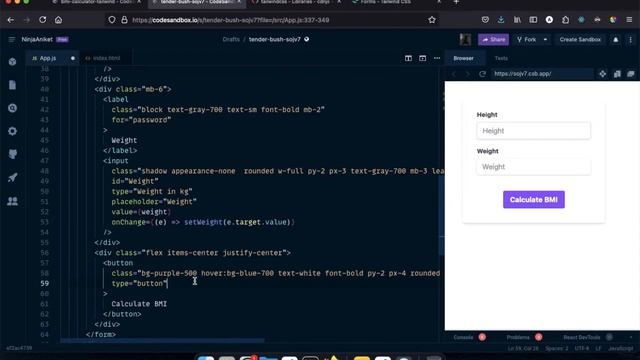Open the React DevTools tab
Viewport: 640px width, 360px height.
582,337
